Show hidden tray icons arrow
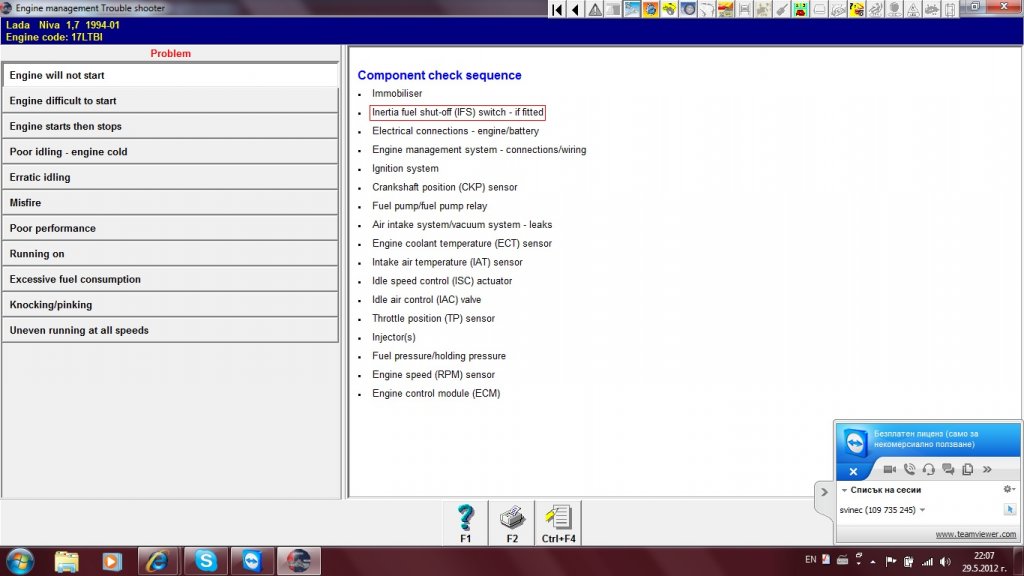1024x576 pixels. pos(872,562)
